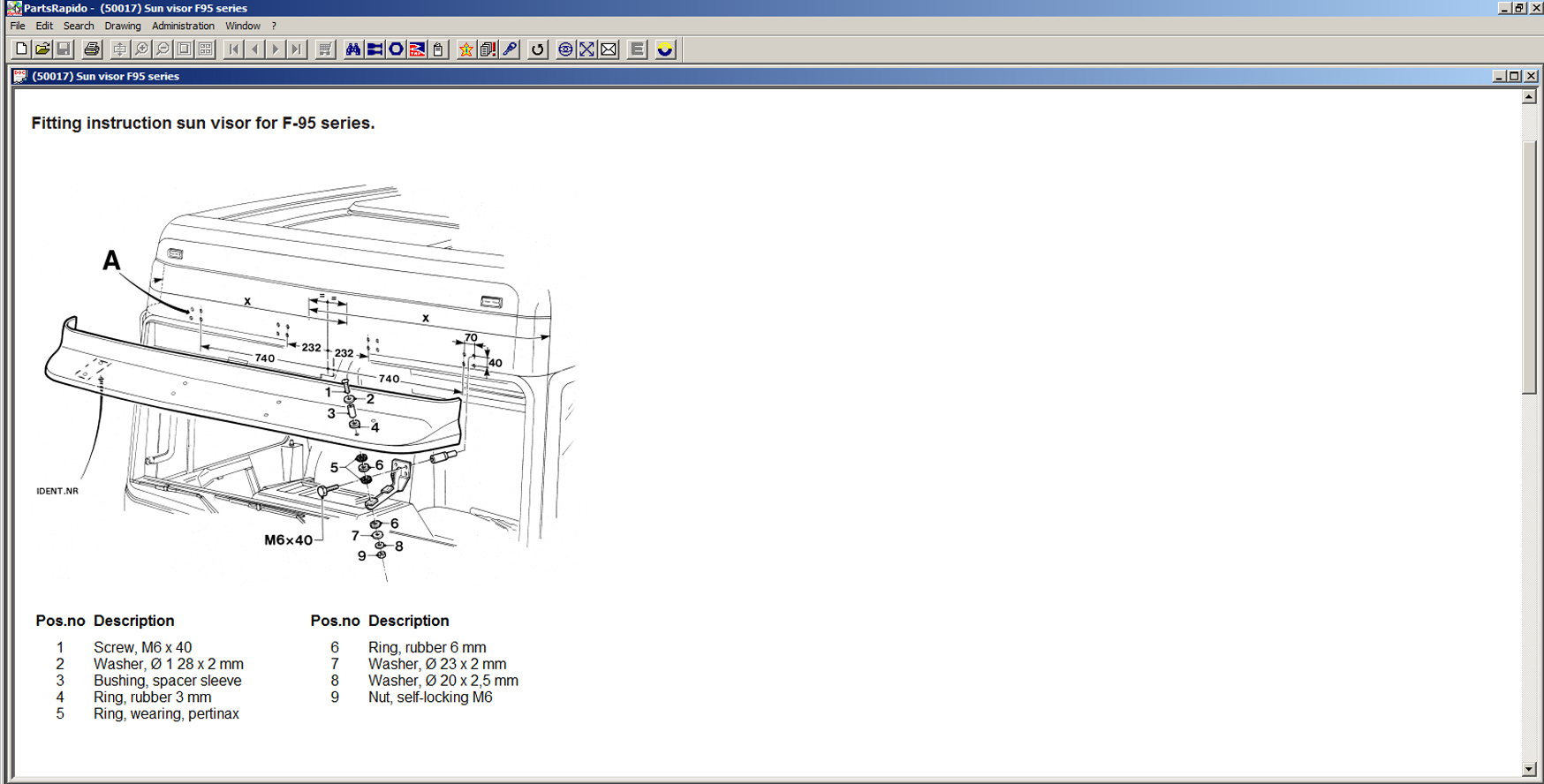Open a file with the folder icon
This screenshot has width=1544, height=784.
(x=42, y=49)
